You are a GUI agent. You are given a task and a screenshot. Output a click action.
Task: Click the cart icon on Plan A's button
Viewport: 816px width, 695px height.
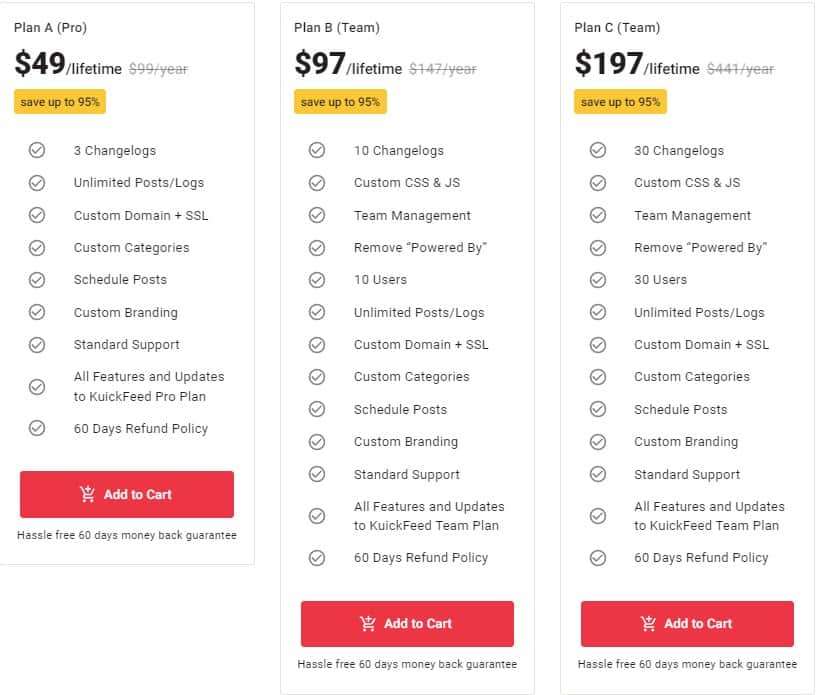click(84, 494)
